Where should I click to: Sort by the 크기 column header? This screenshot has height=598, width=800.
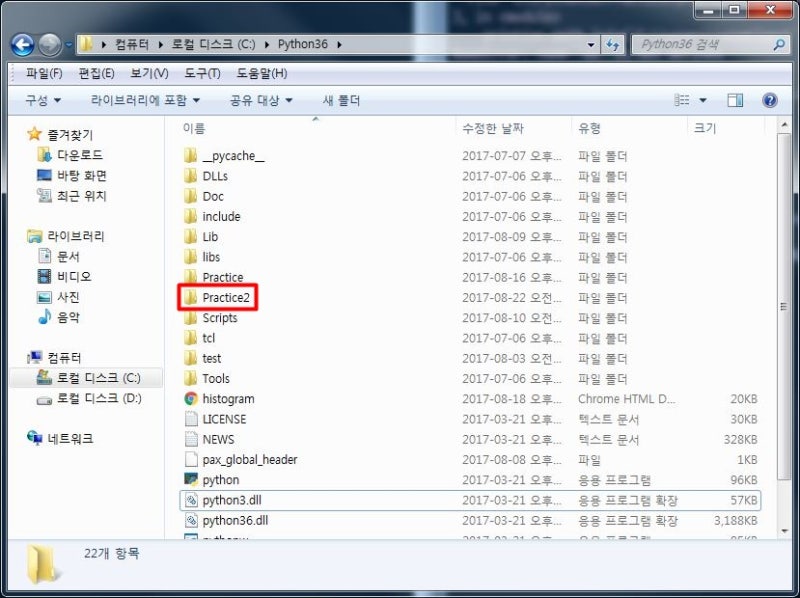point(705,129)
